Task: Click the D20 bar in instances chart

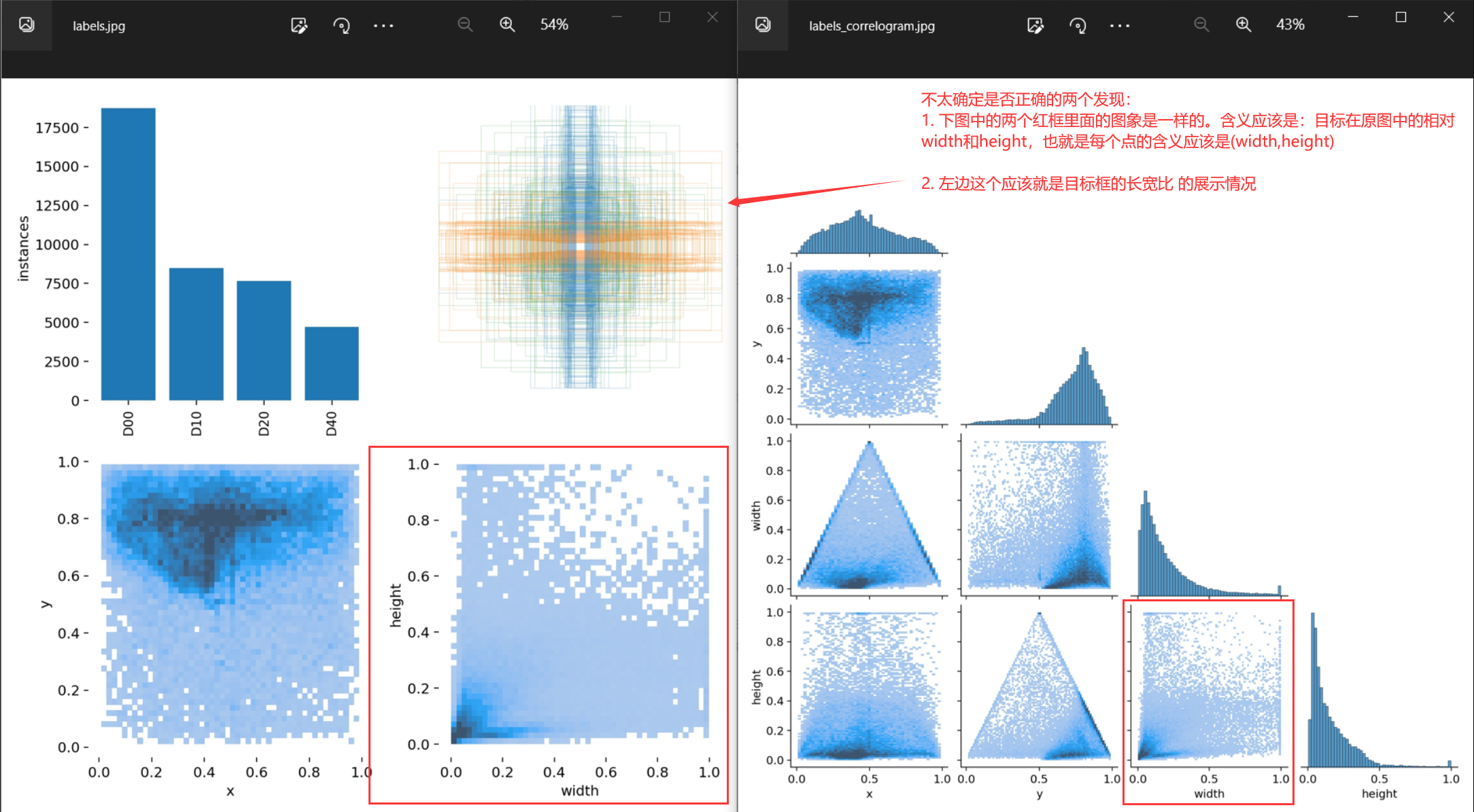Action: (264, 340)
